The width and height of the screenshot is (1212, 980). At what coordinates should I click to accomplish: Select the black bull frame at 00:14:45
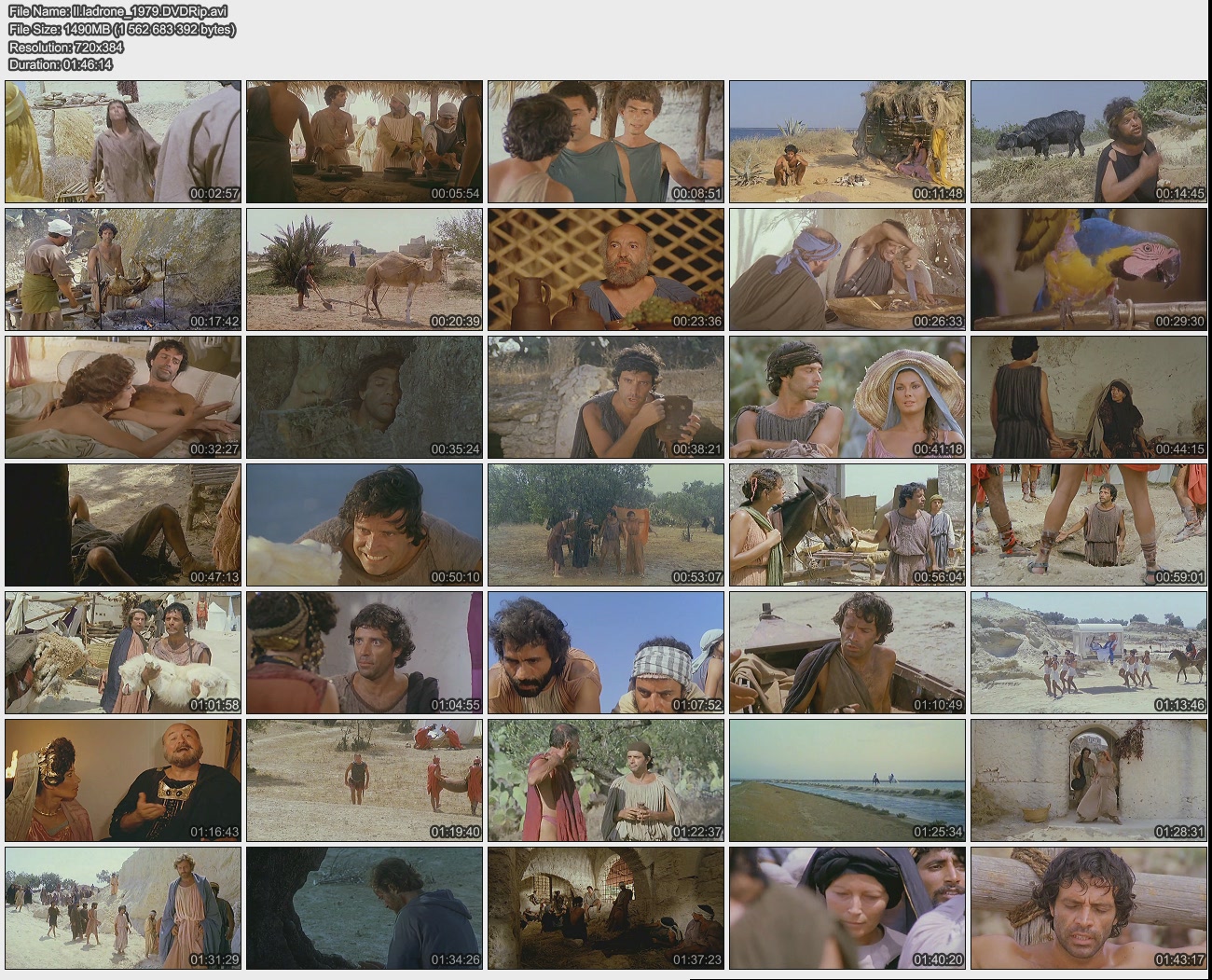(x=1088, y=142)
